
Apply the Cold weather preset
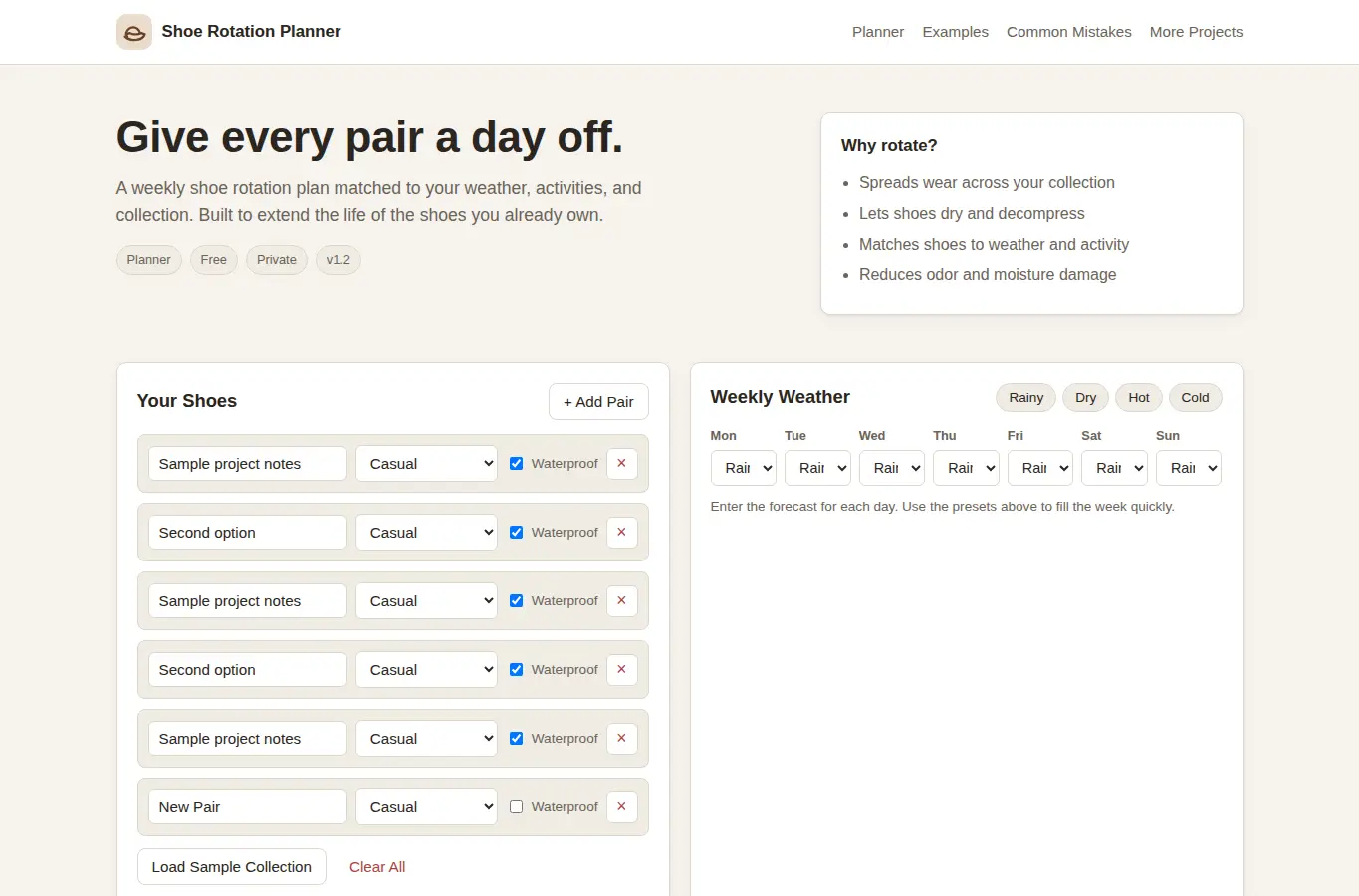click(1195, 397)
